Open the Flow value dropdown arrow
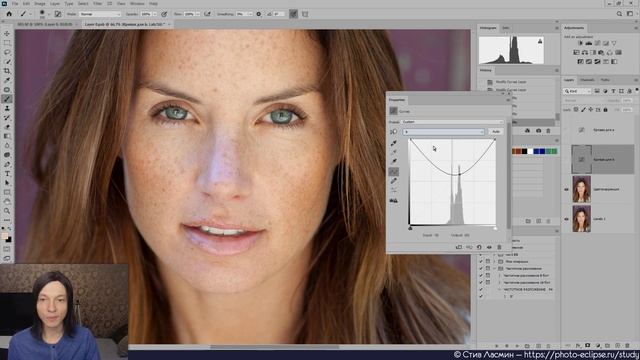Screen dimensions: 640x360 coord(198,14)
